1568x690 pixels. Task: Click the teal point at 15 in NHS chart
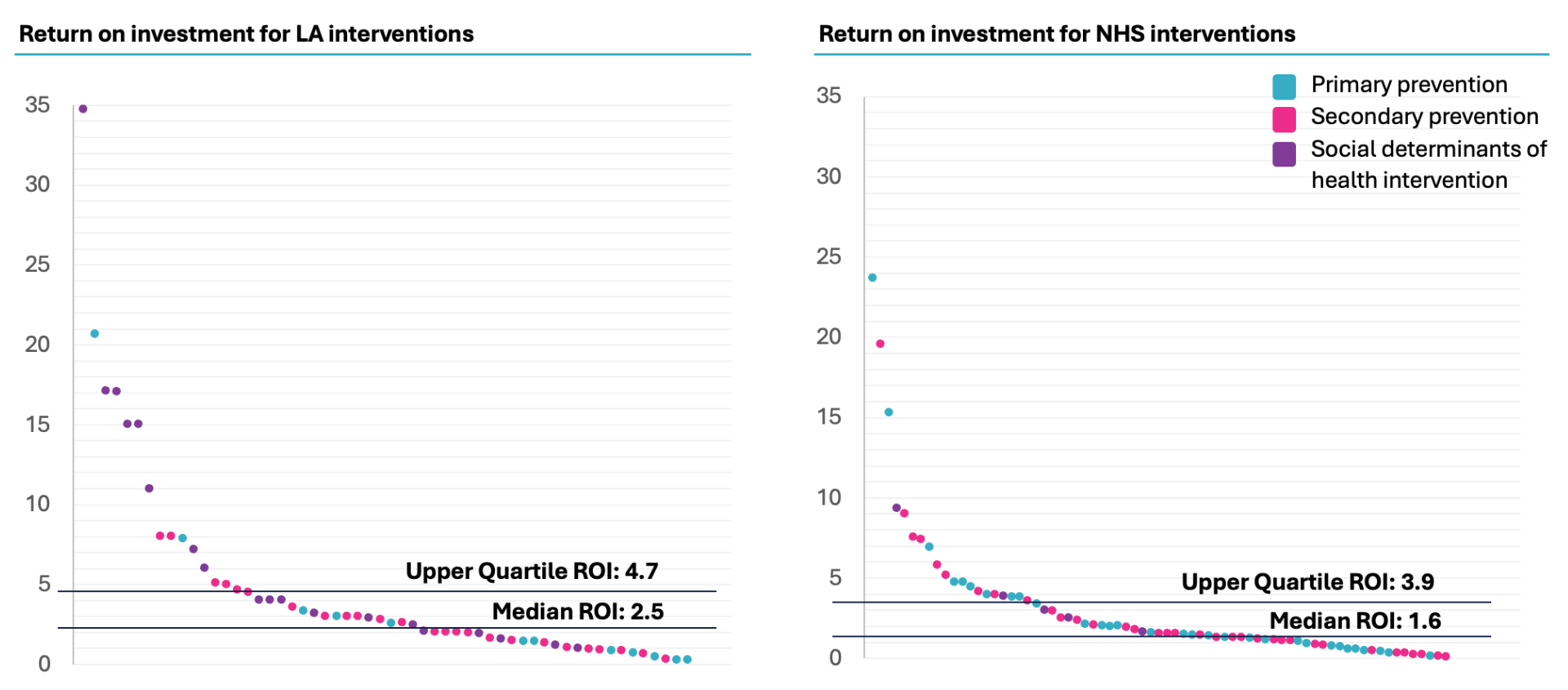coord(889,412)
